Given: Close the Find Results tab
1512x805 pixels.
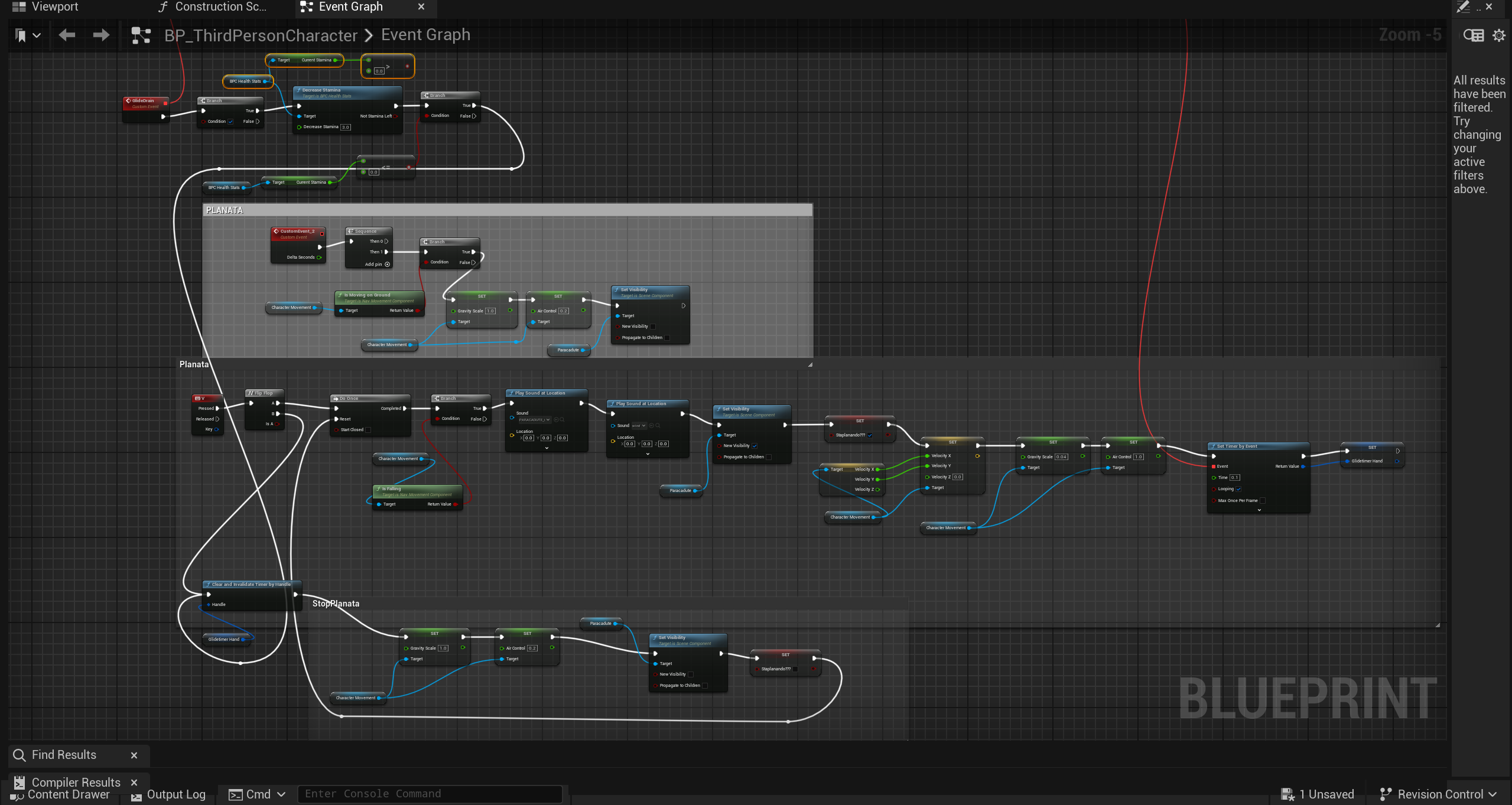Looking at the screenshot, I should [x=134, y=755].
